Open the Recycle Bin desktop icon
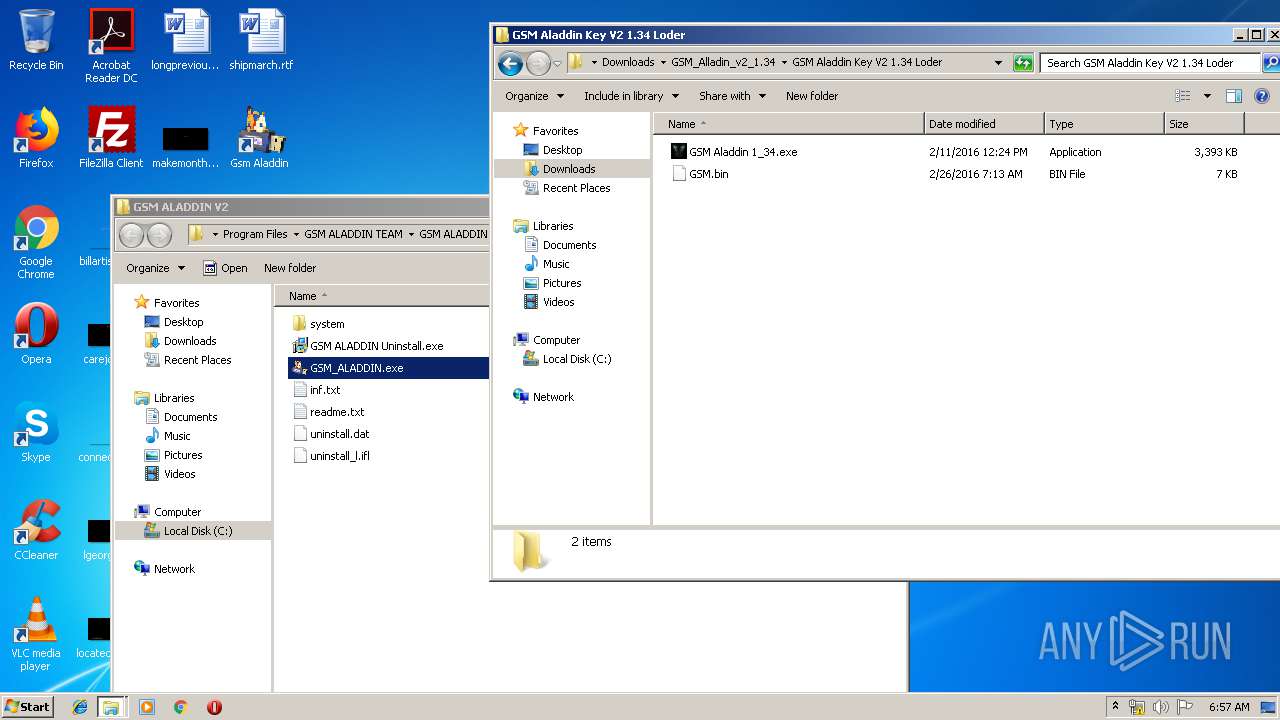Screen dimensions: 1280x720 click(x=36, y=41)
